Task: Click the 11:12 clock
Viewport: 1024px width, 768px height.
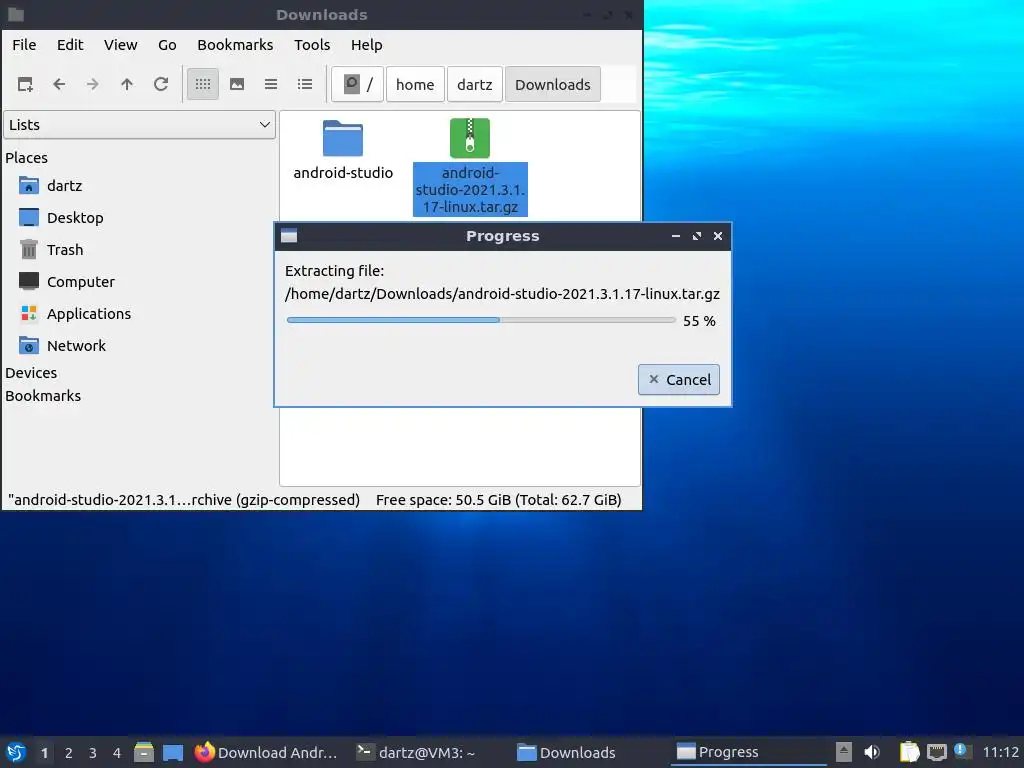Action: pos(1000,752)
